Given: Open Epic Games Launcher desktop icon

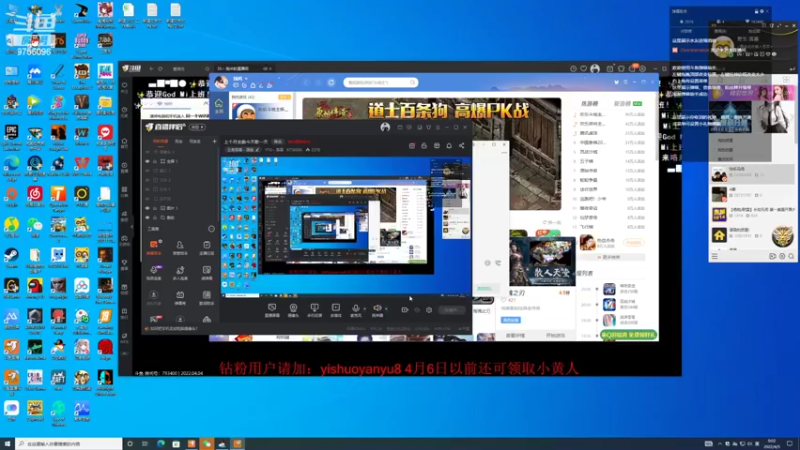Looking at the screenshot, I should pos(11,137).
